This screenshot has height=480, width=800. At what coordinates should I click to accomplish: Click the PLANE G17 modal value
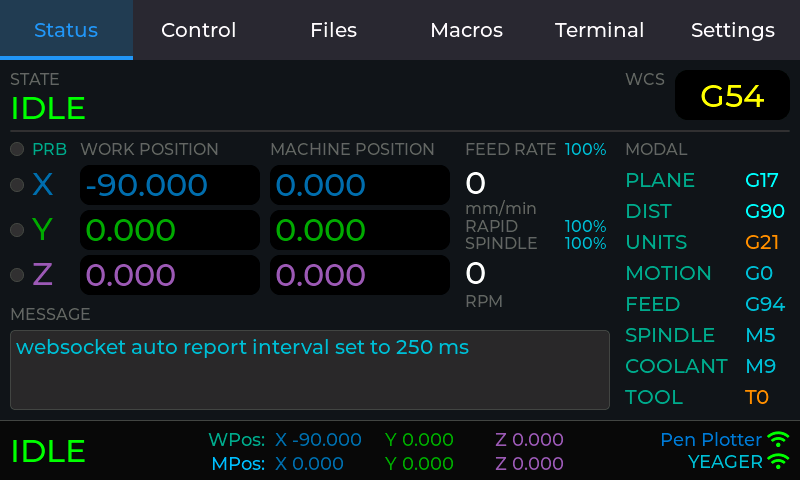pos(762,180)
